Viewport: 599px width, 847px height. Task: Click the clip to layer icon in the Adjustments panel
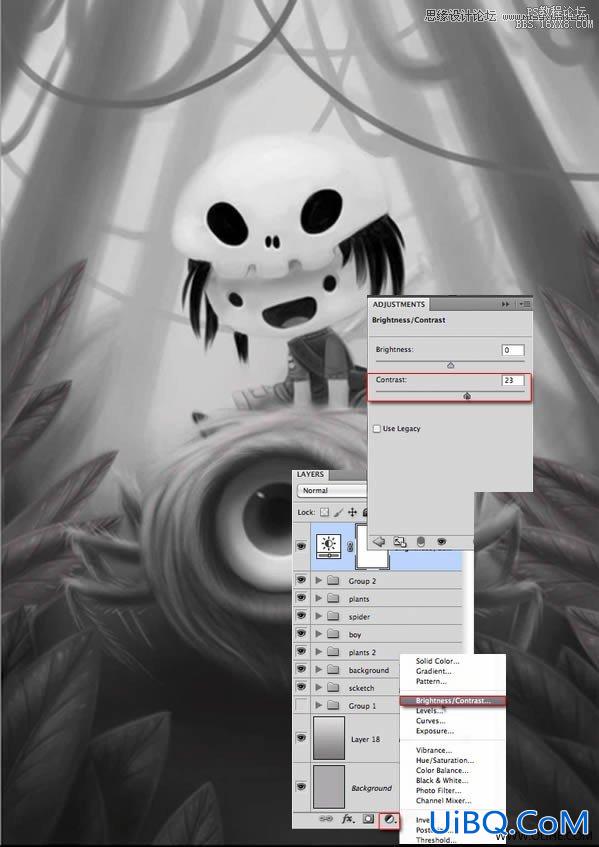pos(421,541)
